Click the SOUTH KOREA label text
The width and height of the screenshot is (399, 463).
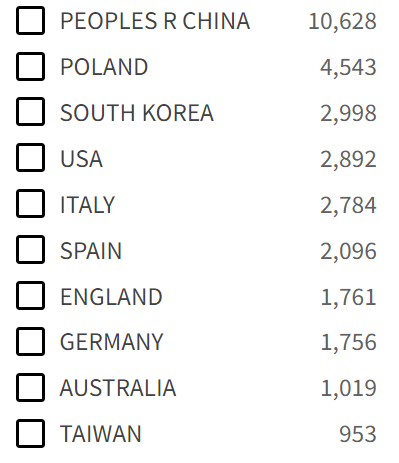137,113
